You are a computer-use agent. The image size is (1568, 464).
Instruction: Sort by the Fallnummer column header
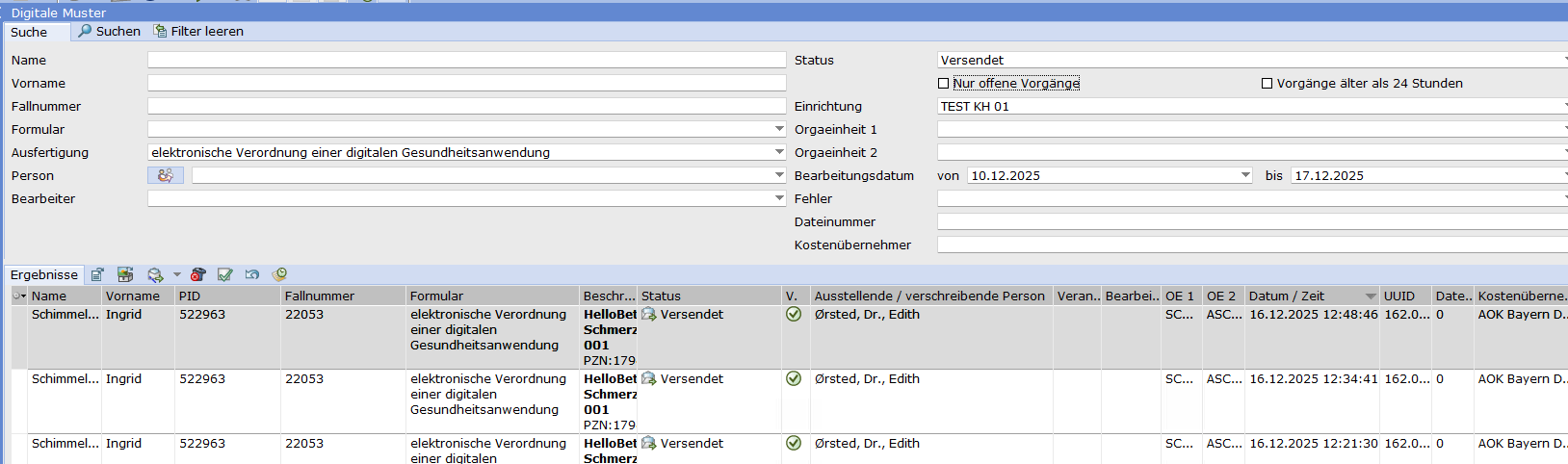(x=343, y=296)
